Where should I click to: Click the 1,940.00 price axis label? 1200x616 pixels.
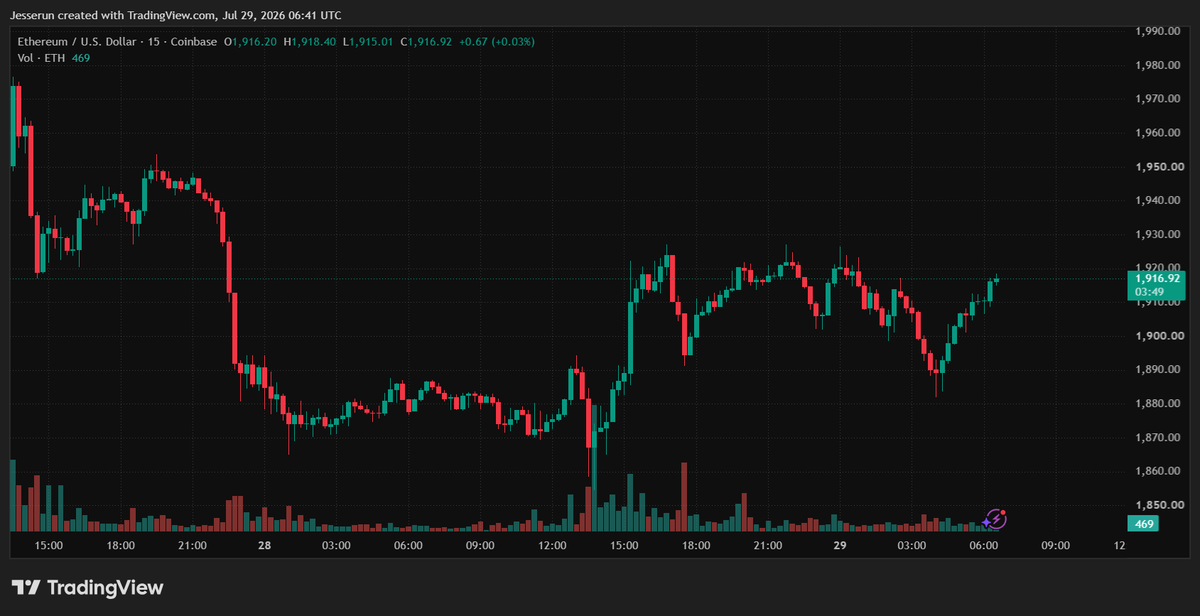1160,200
